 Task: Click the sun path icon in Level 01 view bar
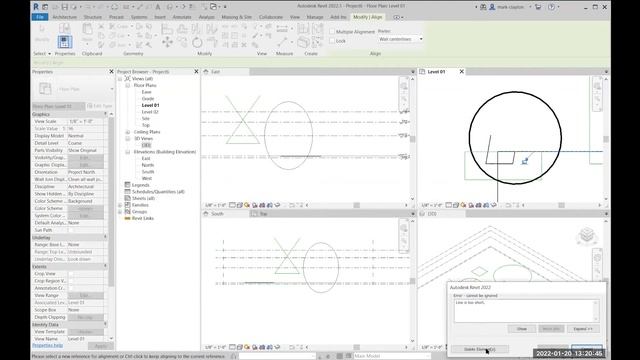pos(463,205)
